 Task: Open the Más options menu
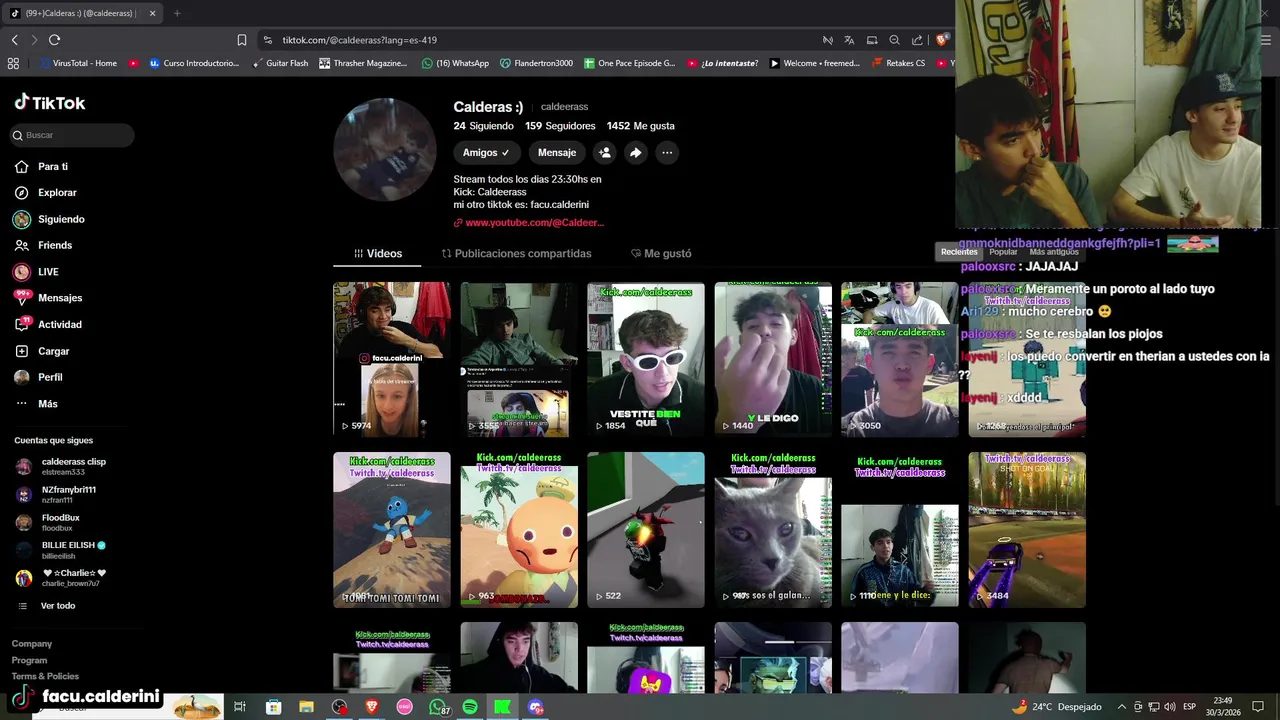point(36,404)
